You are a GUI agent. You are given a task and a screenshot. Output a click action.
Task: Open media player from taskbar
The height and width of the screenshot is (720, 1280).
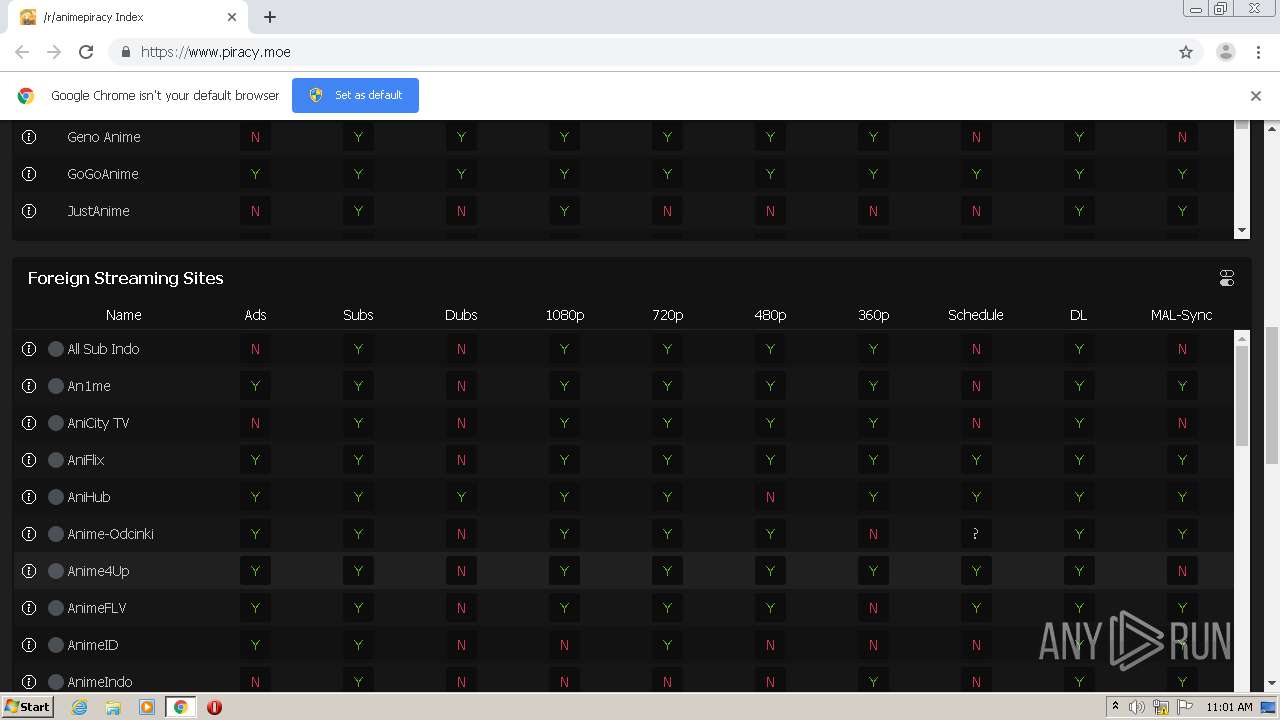[x=147, y=707]
